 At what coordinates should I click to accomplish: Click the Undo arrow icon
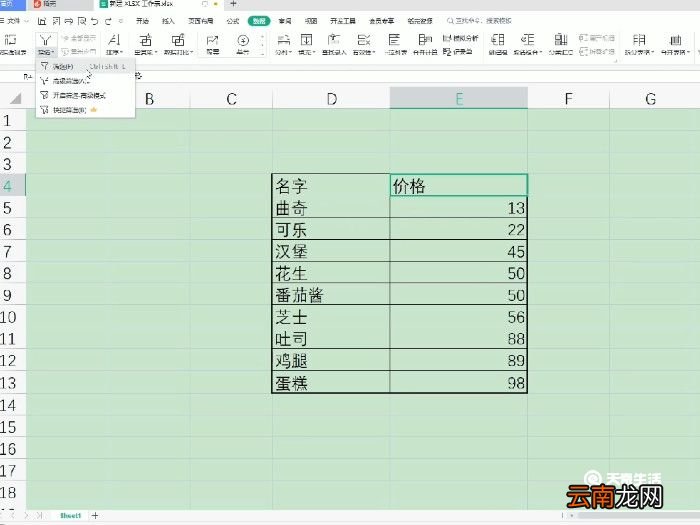coord(94,21)
